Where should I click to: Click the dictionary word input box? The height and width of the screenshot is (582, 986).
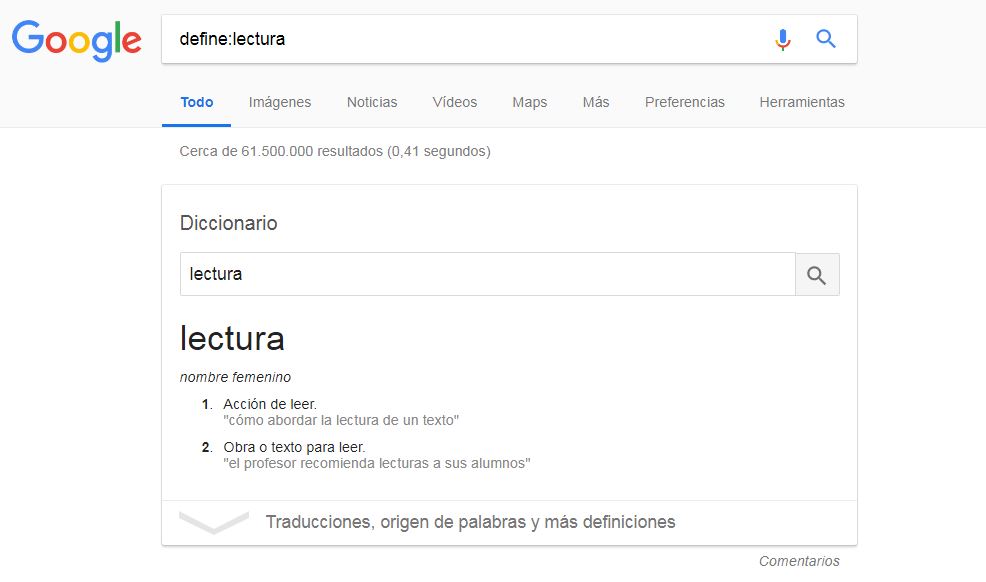point(487,274)
